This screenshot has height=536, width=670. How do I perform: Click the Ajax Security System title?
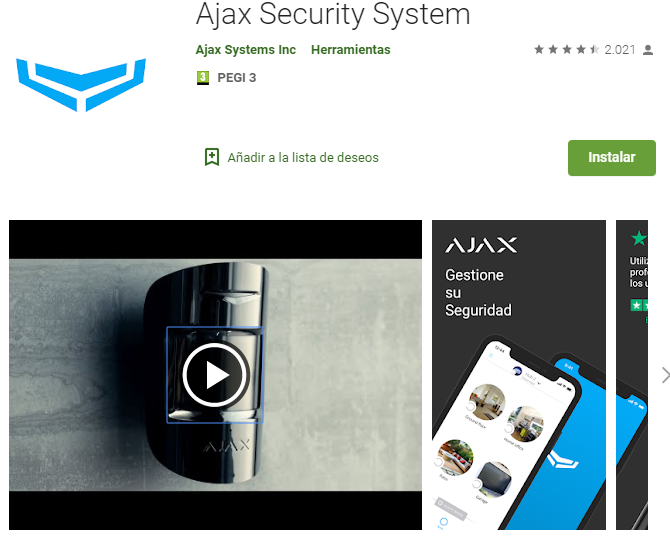pyautogui.click(x=333, y=15)
